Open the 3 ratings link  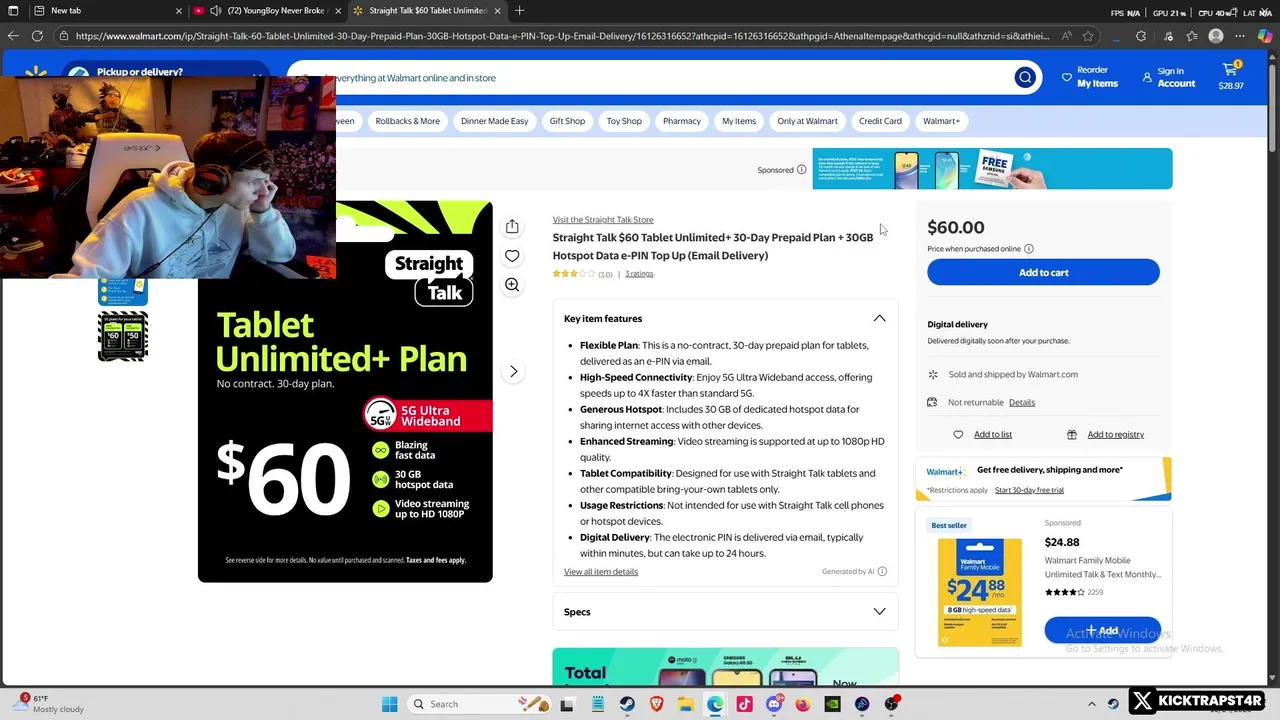click(x=639, y=274)
